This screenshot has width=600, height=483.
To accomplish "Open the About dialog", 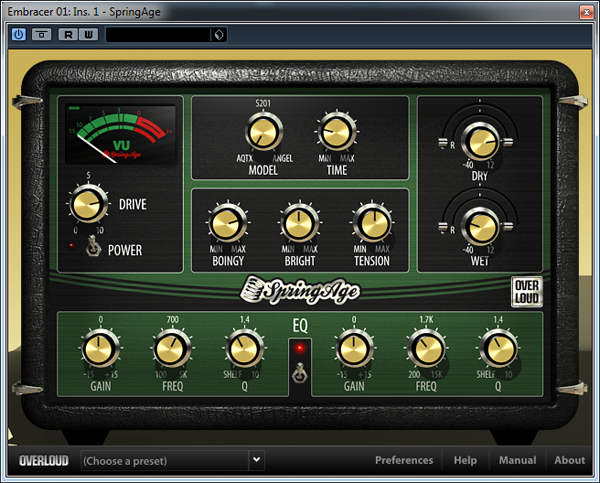I will click(x=569, y=460).
